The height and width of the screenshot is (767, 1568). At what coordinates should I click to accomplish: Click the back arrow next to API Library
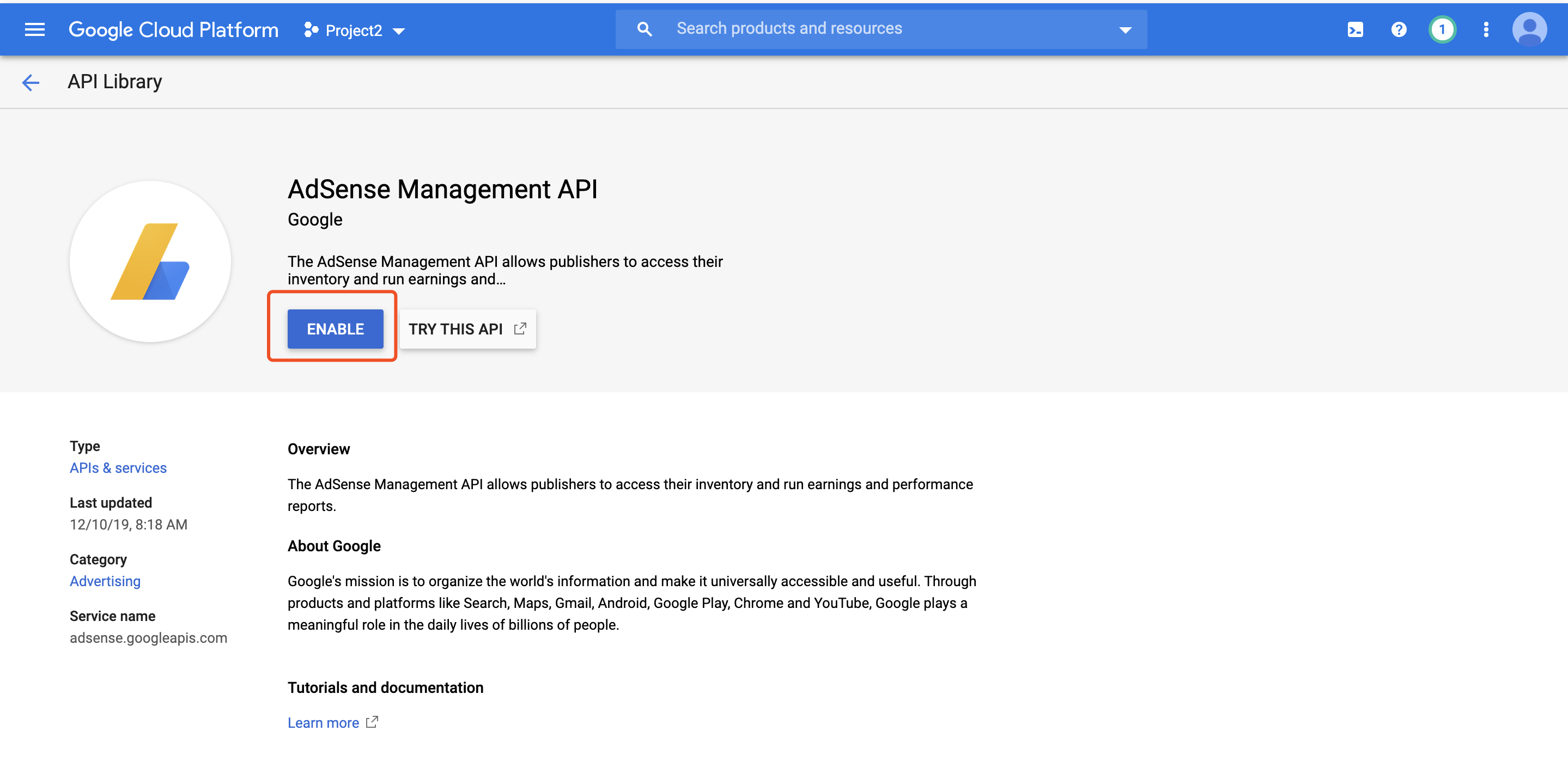point(30,82)
